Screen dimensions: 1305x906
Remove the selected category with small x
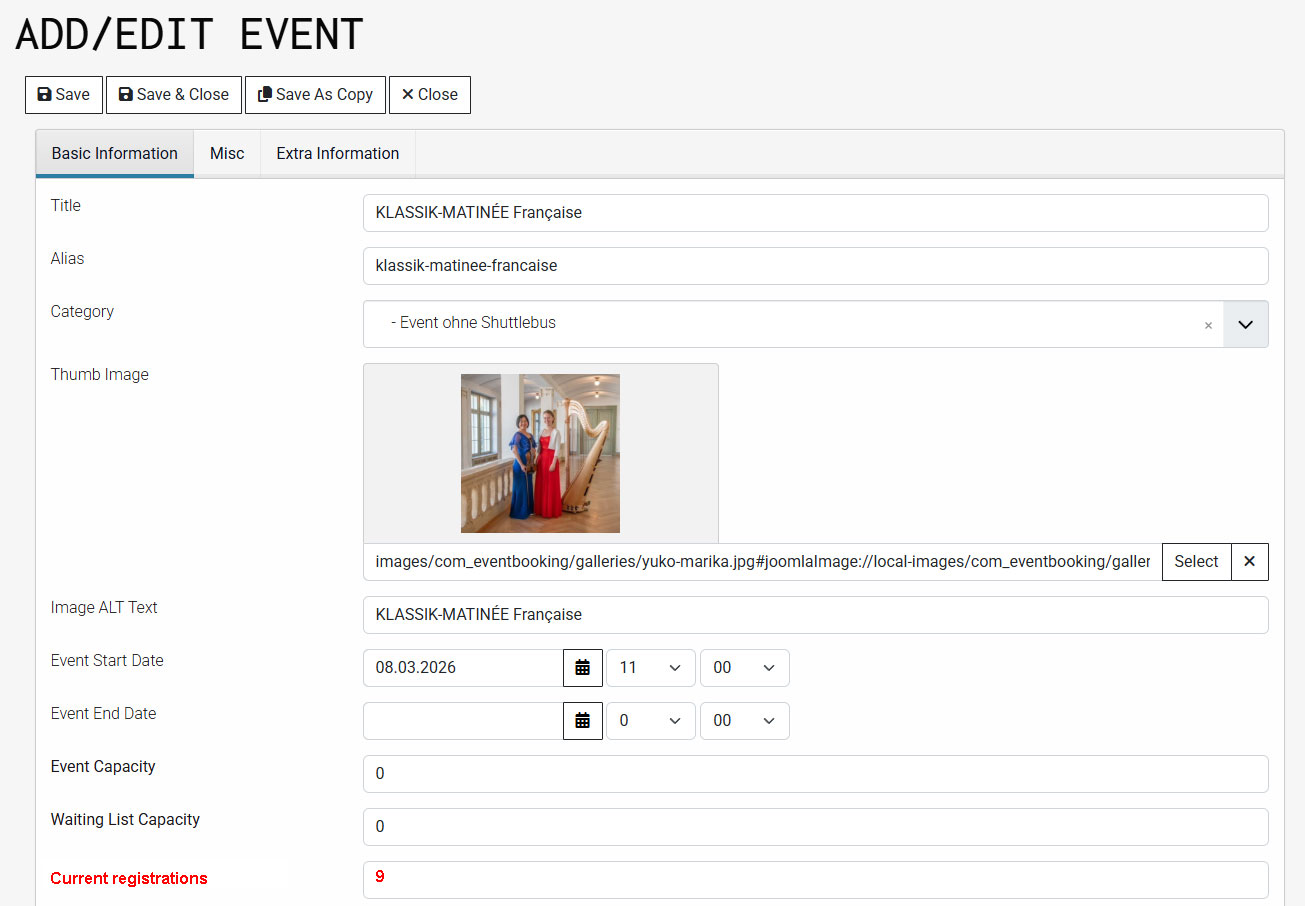tap(1208, 325)
